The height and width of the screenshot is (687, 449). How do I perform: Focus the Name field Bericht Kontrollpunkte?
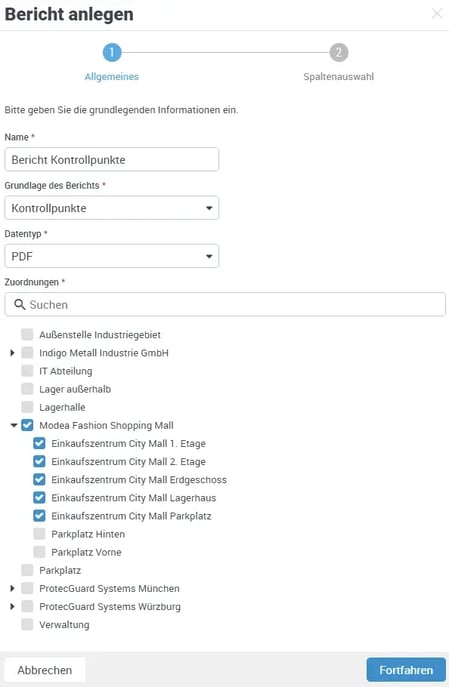pos(112,159)
